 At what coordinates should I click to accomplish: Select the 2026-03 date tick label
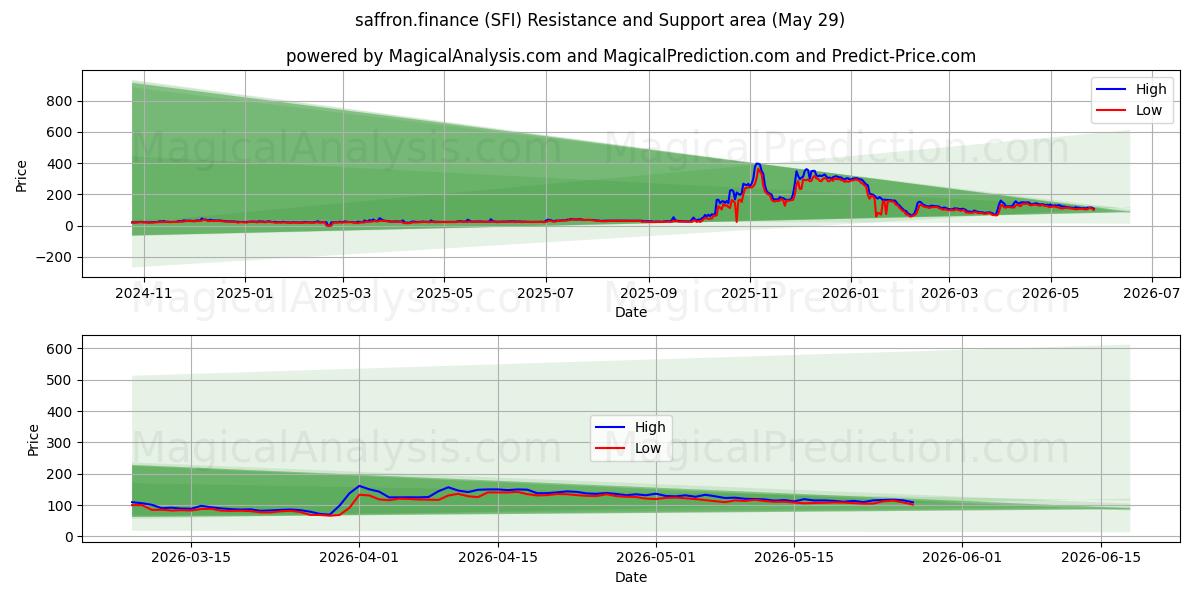tap(949, 294)
